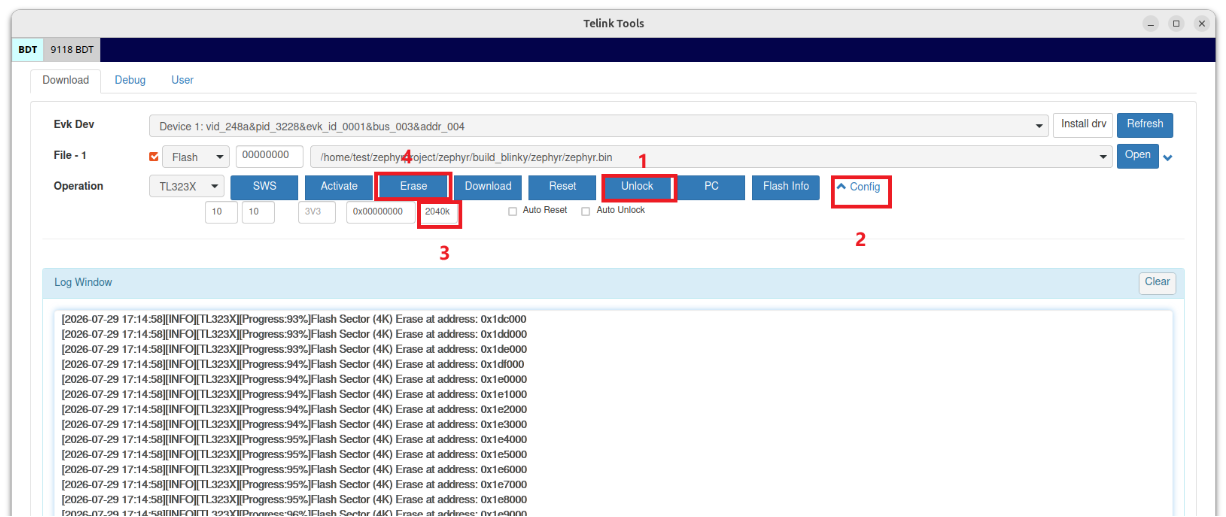1226x517 pixels.
Task: Select log line with address 0x1e7000
Action: (294, 484)
